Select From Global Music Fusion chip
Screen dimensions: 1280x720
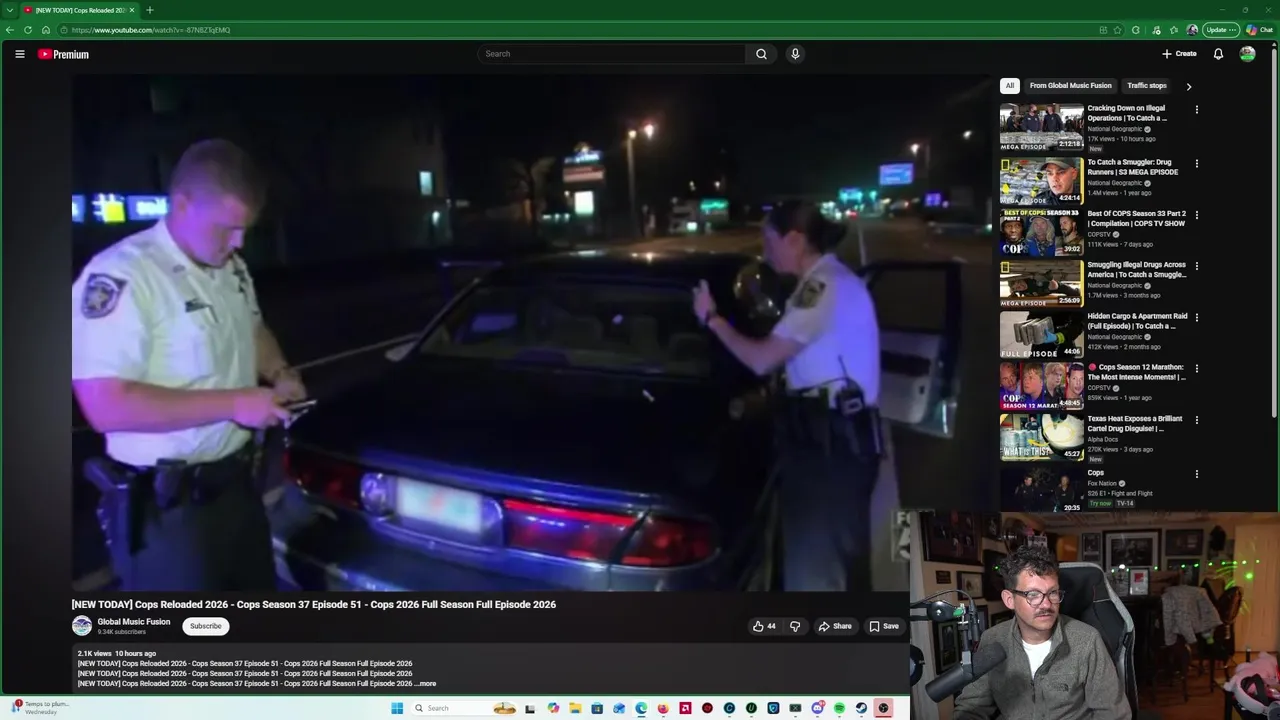[x=1070, y=86]
